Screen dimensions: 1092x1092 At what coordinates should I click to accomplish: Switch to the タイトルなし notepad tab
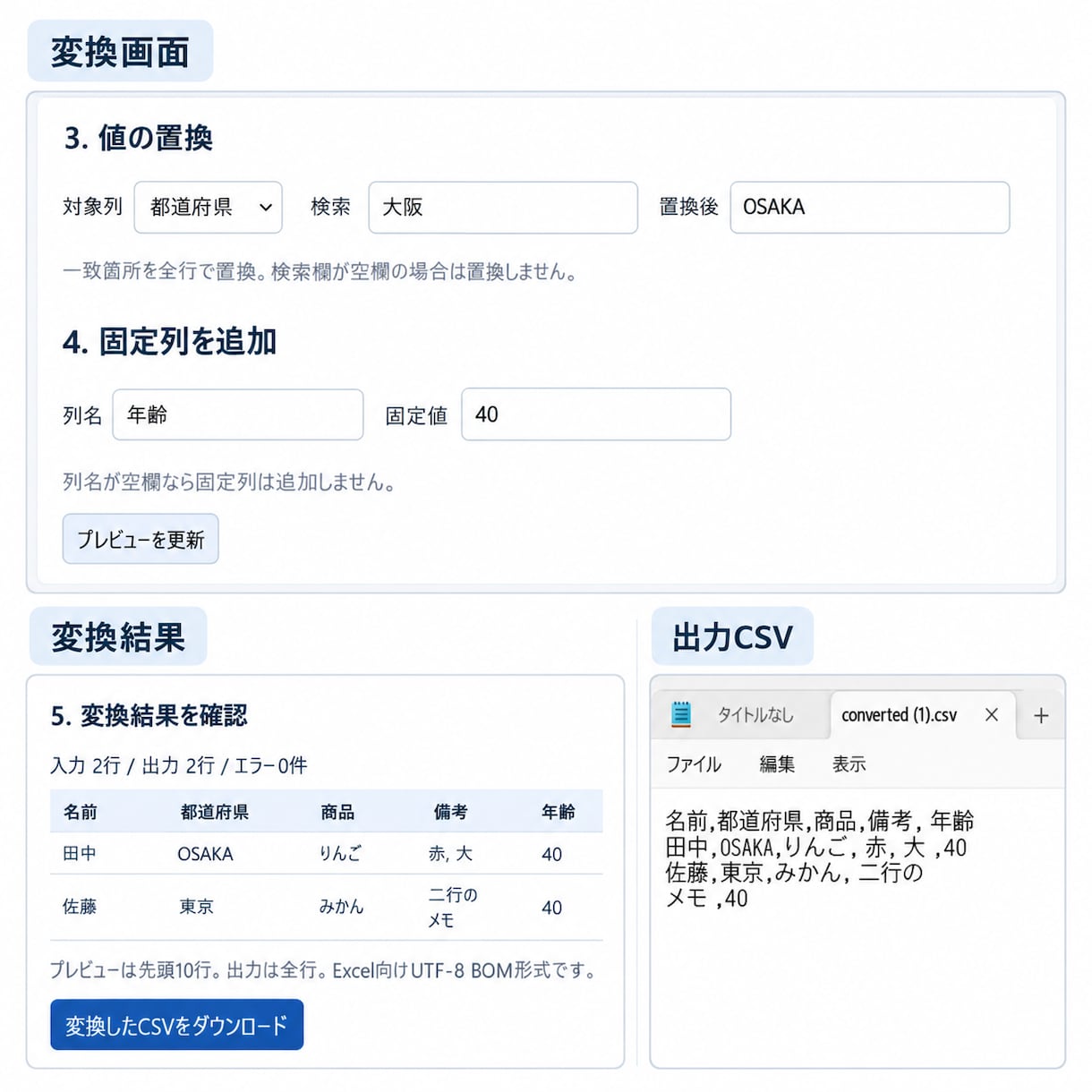755,714
